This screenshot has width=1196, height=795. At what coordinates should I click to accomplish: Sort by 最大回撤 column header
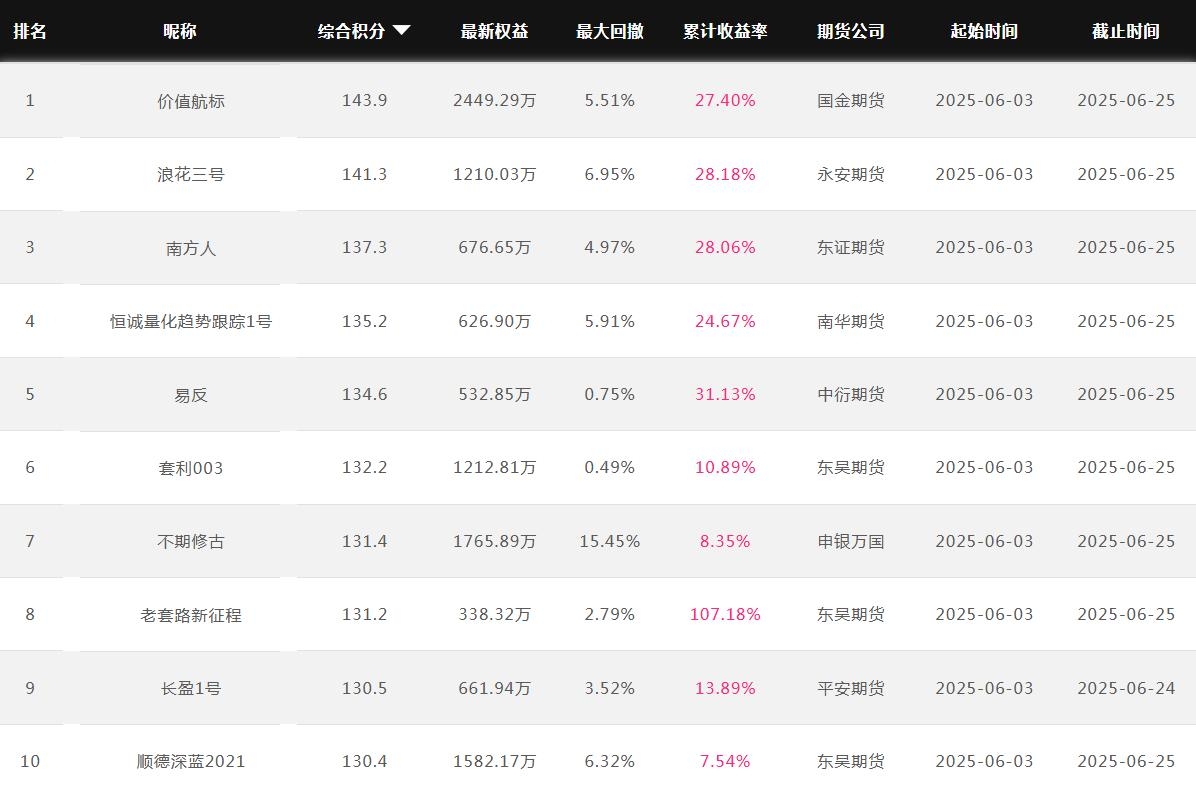609,31
